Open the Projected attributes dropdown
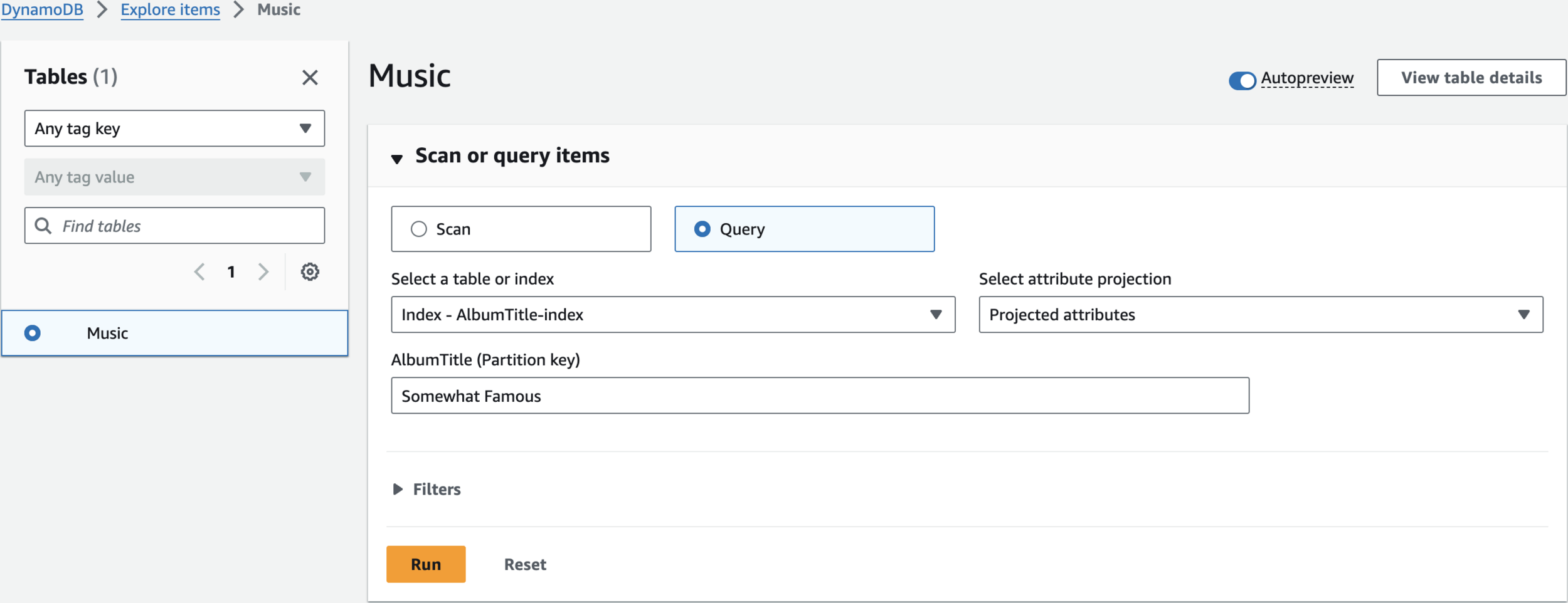The width and height of the screenshot is (1568, 603). coord(1261,315)
